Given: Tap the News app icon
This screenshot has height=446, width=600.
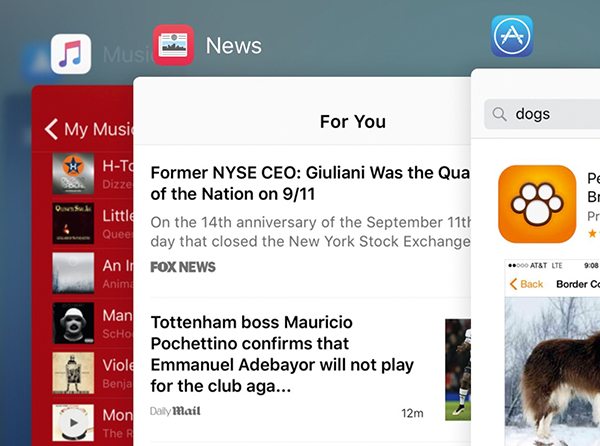Looking at the screenshot, I should click(x=173, y=45).
